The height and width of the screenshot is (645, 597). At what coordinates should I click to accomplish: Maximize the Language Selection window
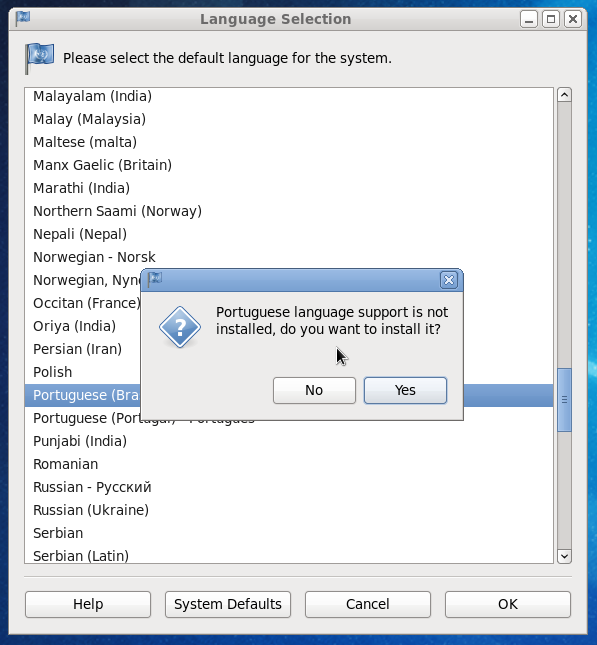click(x=551, y=19)
